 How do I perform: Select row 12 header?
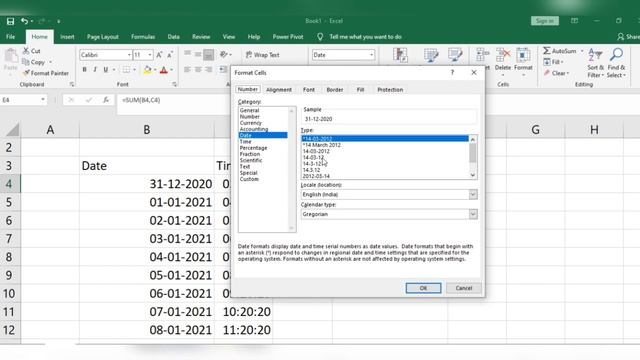(x=10, y=330)
